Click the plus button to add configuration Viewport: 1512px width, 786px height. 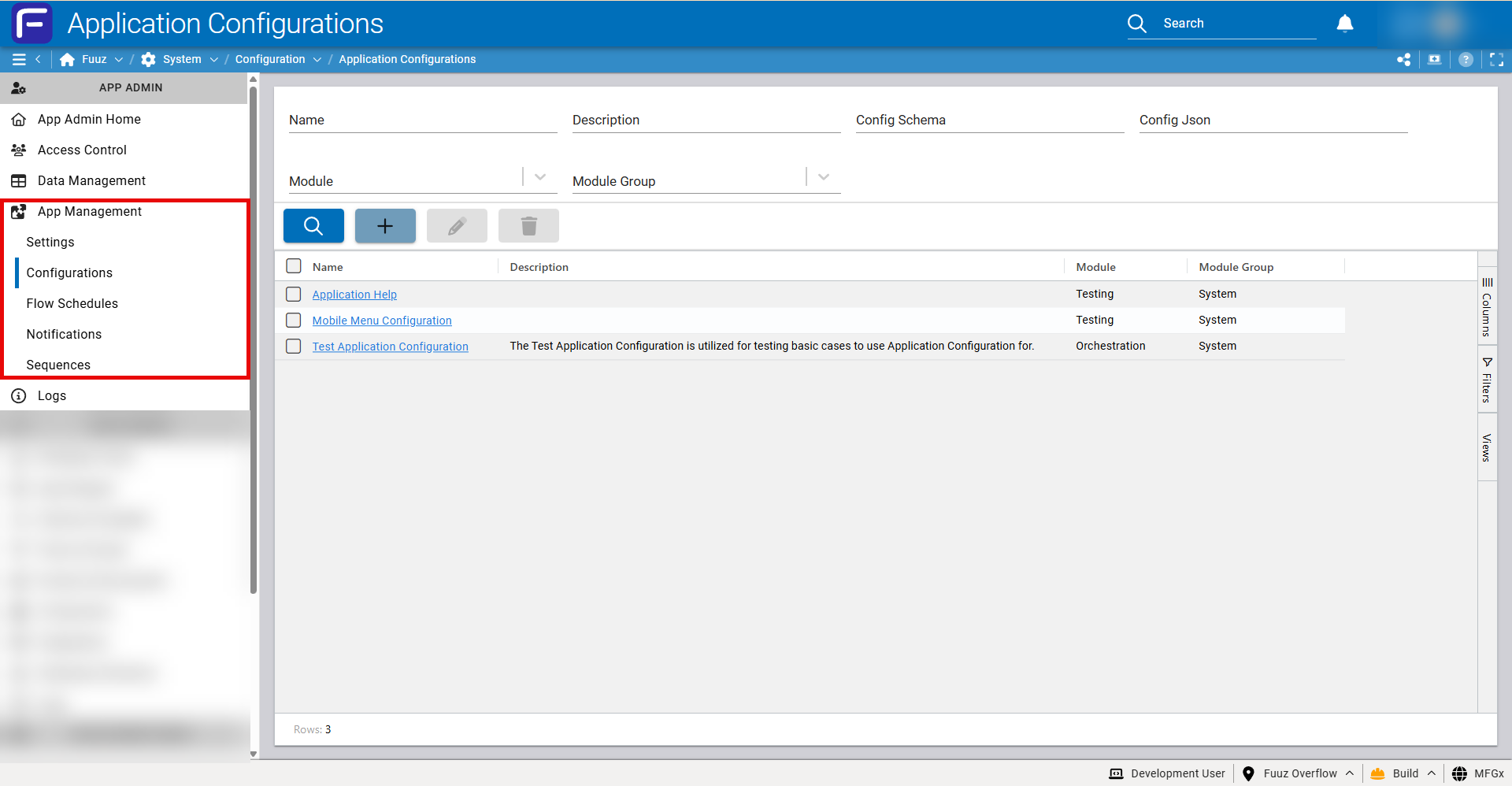tap(385, 226)
